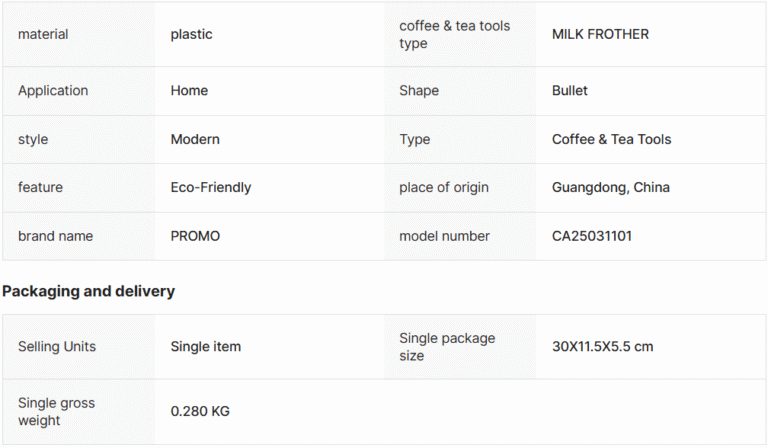Select 'Guangdong, China' place of origin
The image size is (768, 448).
tap(611, 188)
